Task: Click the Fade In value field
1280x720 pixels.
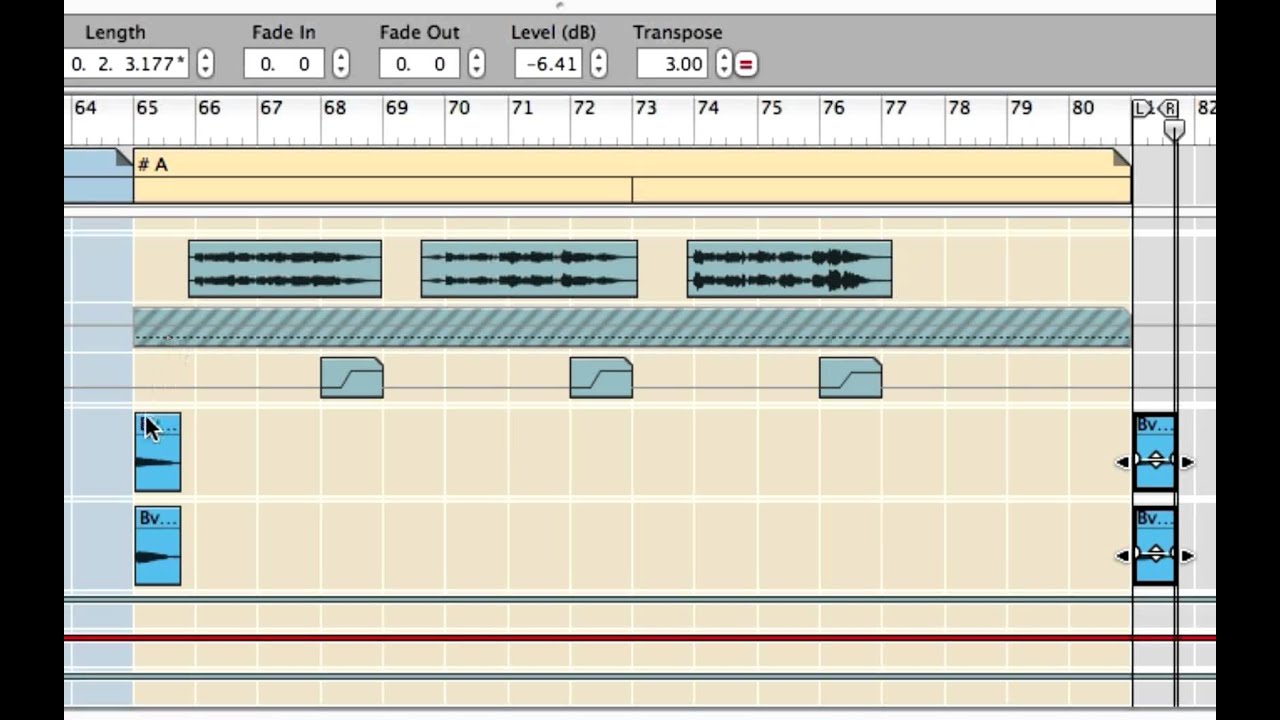Action: [x=285, y=64]
